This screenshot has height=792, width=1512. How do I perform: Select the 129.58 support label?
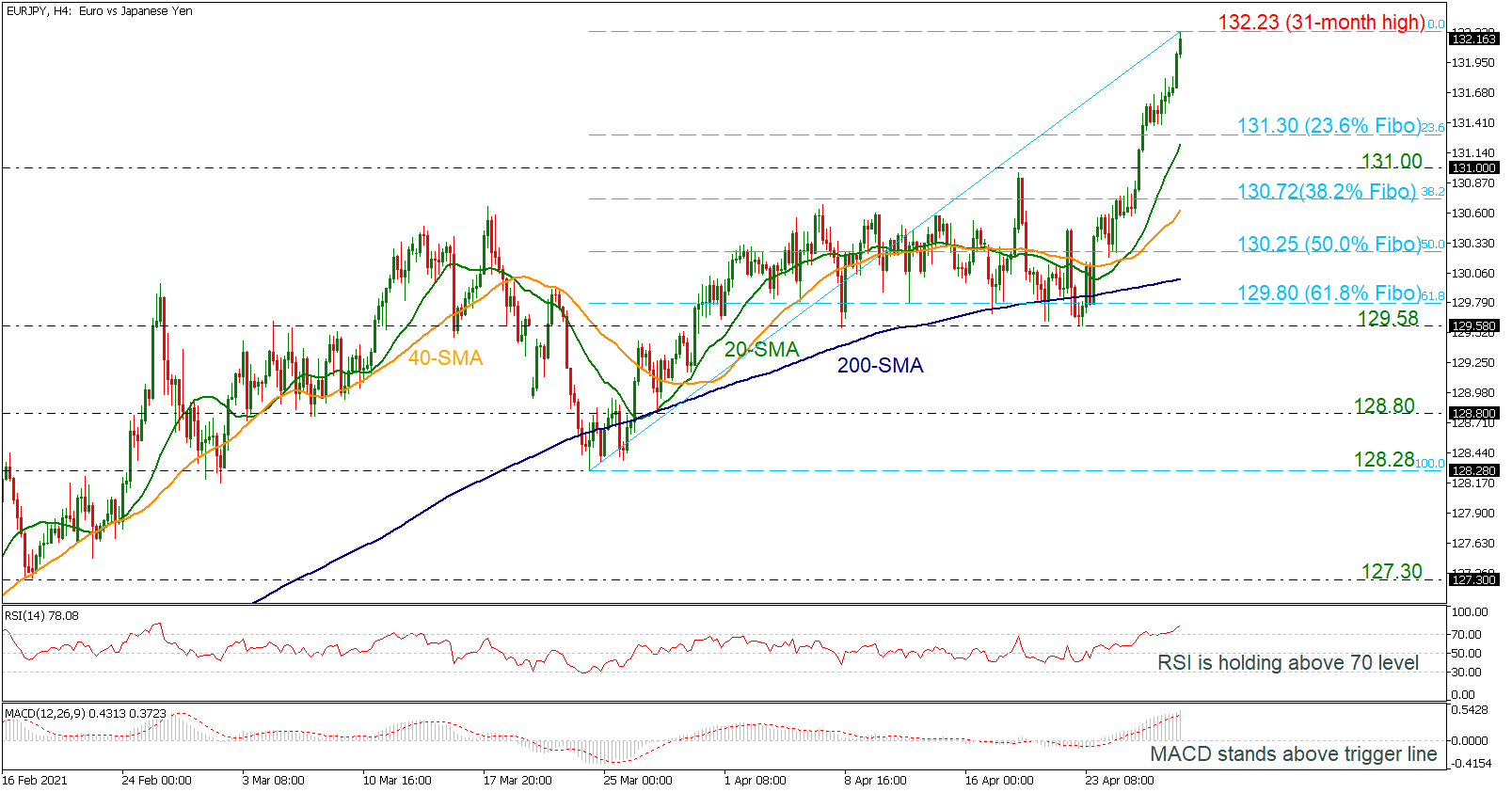click(x=1388, y=319)
